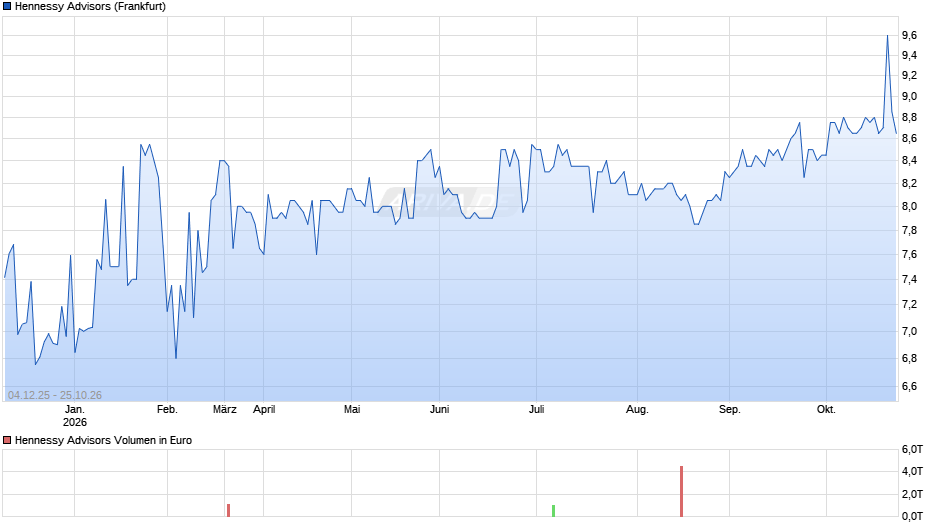Click the date range '04.12.25 - 25.10.26'
This screenshot has width=940, height=526.
pyautogui.click(x=55, y=395)
